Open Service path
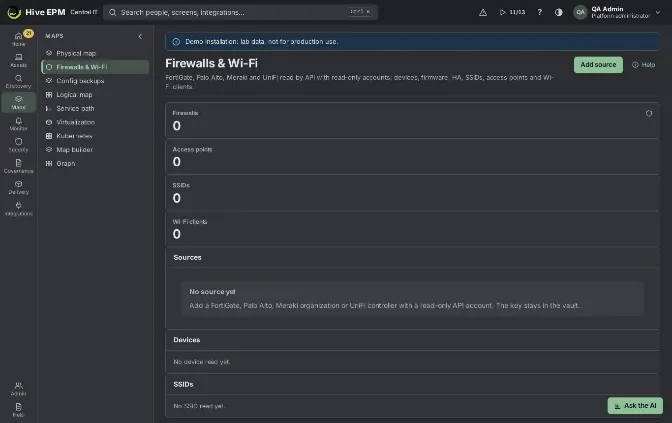The image size is (672, 423). pyautogui.click(x=95, y=108)
